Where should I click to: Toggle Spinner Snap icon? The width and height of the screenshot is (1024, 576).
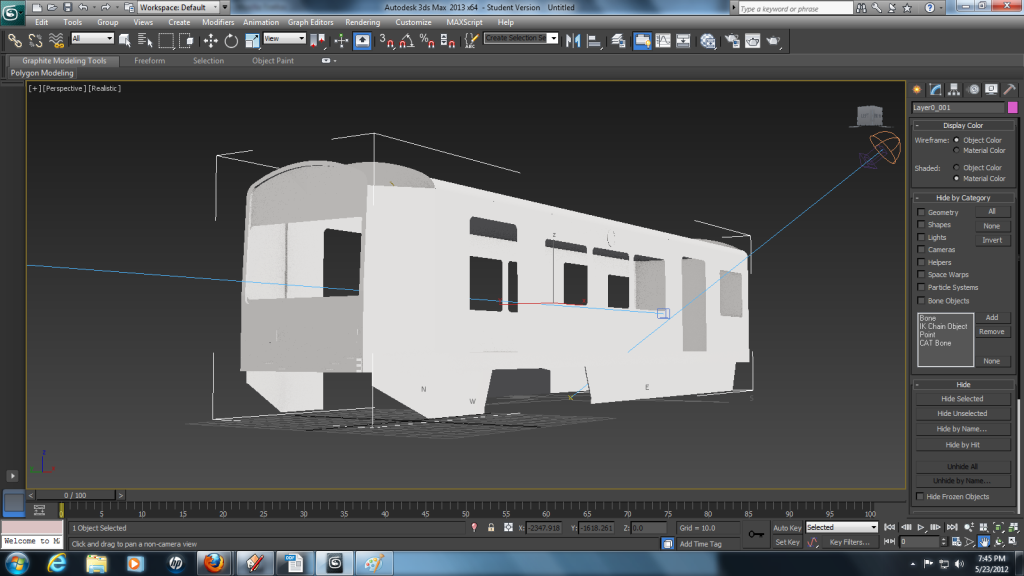[447, 41]
